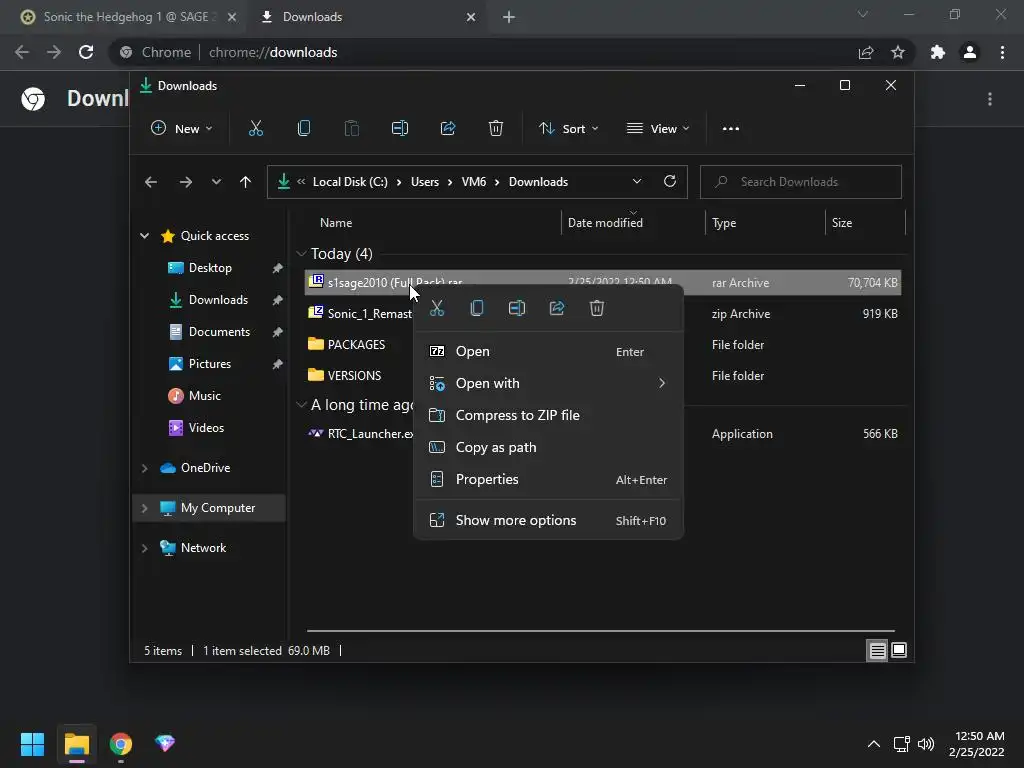1024x768 pixels.
Task: Expand the Network tree node
Action: click(x=144, y=548)
